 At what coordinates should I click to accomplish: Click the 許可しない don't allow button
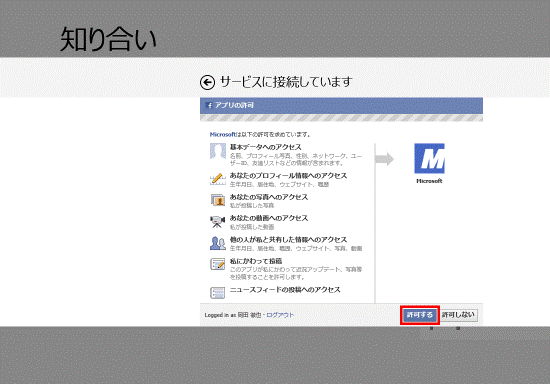(x=458, y=315)
